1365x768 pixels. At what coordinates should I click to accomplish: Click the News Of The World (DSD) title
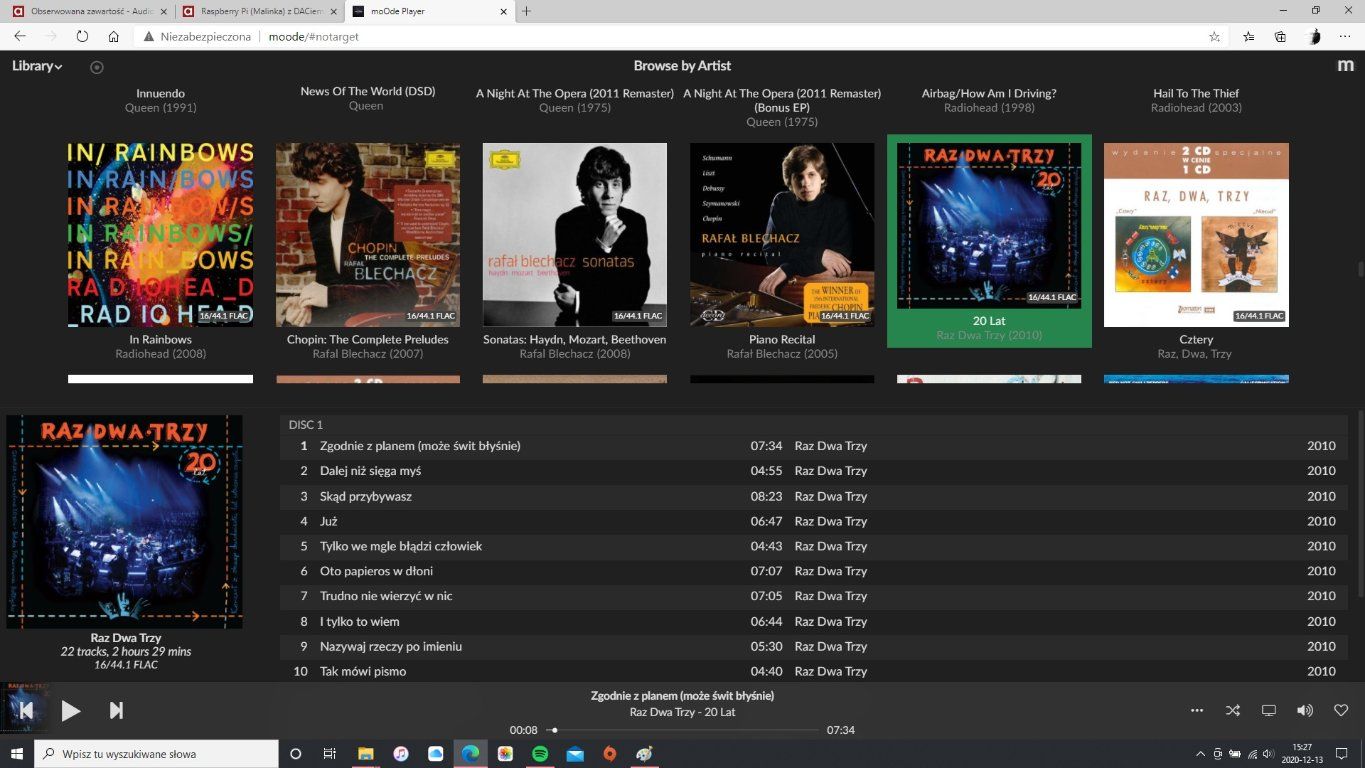click(x=368, y=91)
